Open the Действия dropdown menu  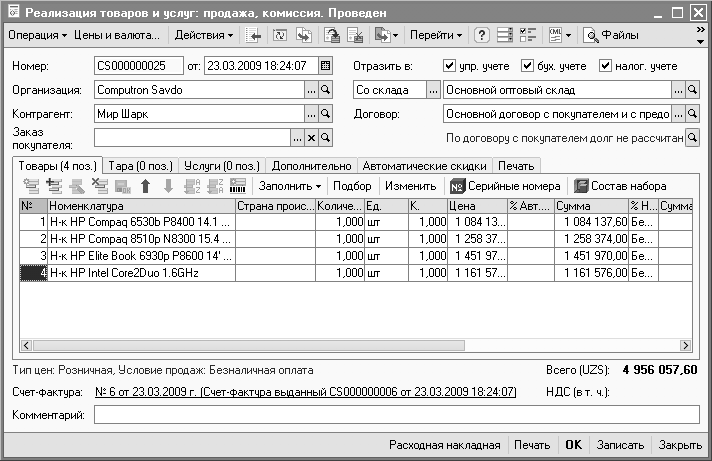coord(203,36)
